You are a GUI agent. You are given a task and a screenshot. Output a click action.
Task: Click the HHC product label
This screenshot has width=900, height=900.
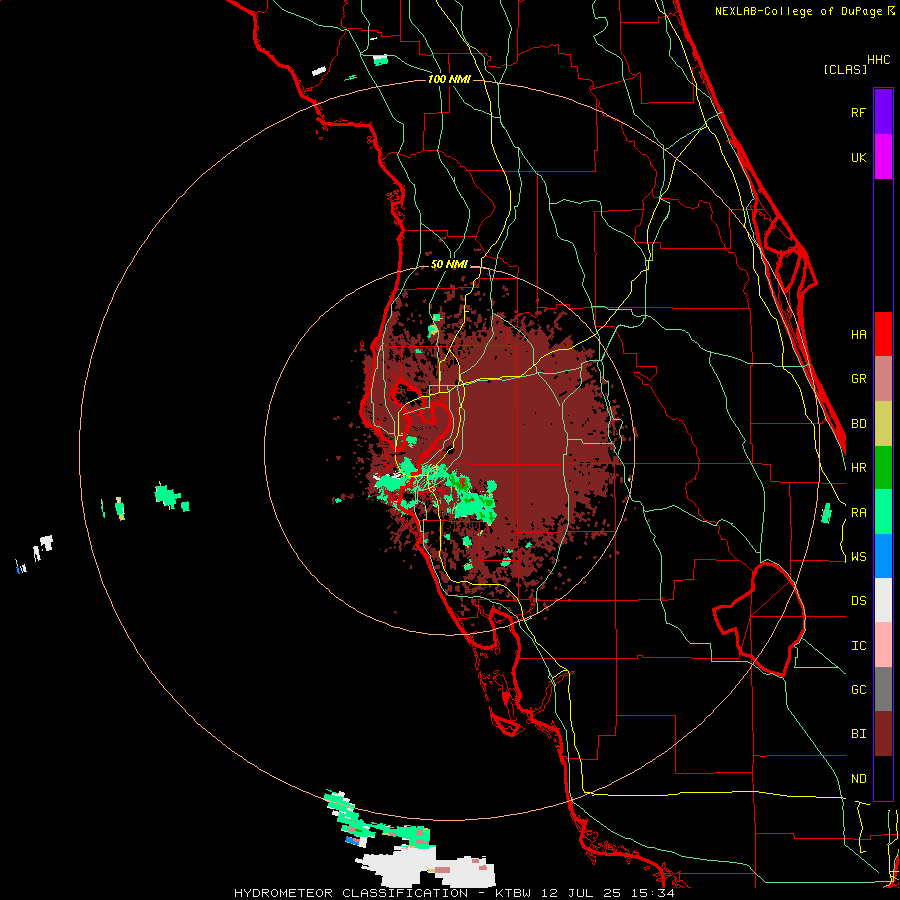coord(878,60)
